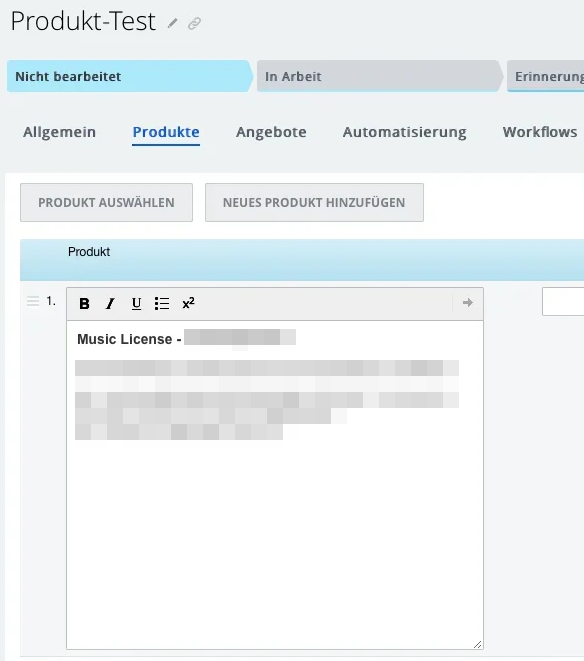Image resolution: width=584 pixels, height=661 pixels.
Task: Grab the row reorder handle beside 1.
Action: pos(33,301)
